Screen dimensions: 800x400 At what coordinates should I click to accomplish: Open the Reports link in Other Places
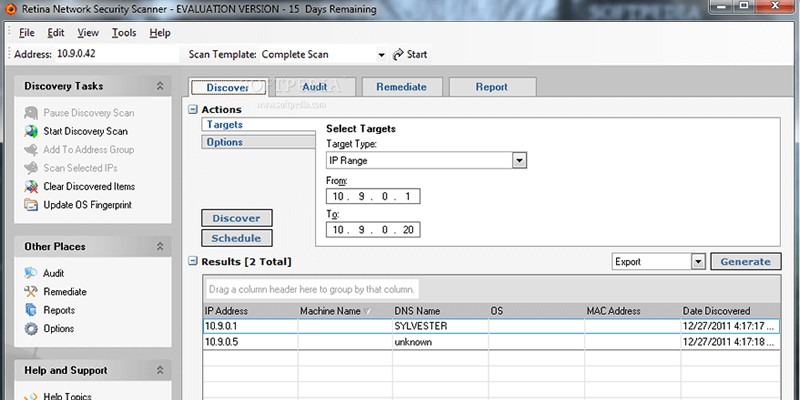click(59, 310)
